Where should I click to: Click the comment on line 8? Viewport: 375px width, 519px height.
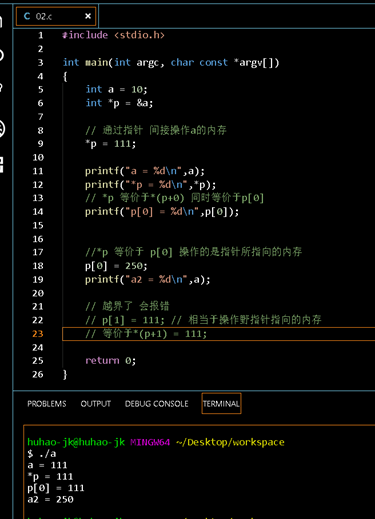point(156,130)
